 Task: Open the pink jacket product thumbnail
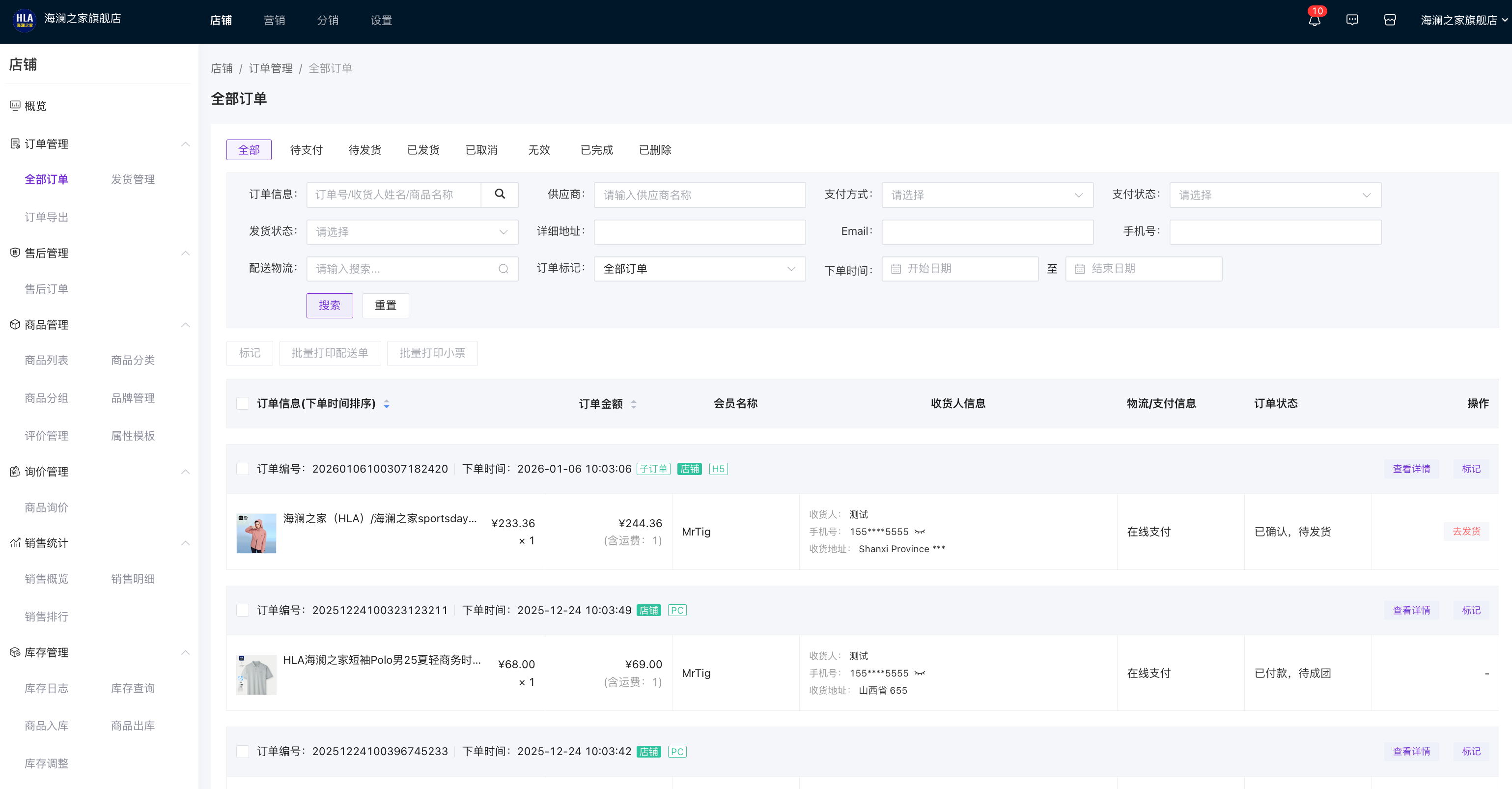[x=256, y=533]
